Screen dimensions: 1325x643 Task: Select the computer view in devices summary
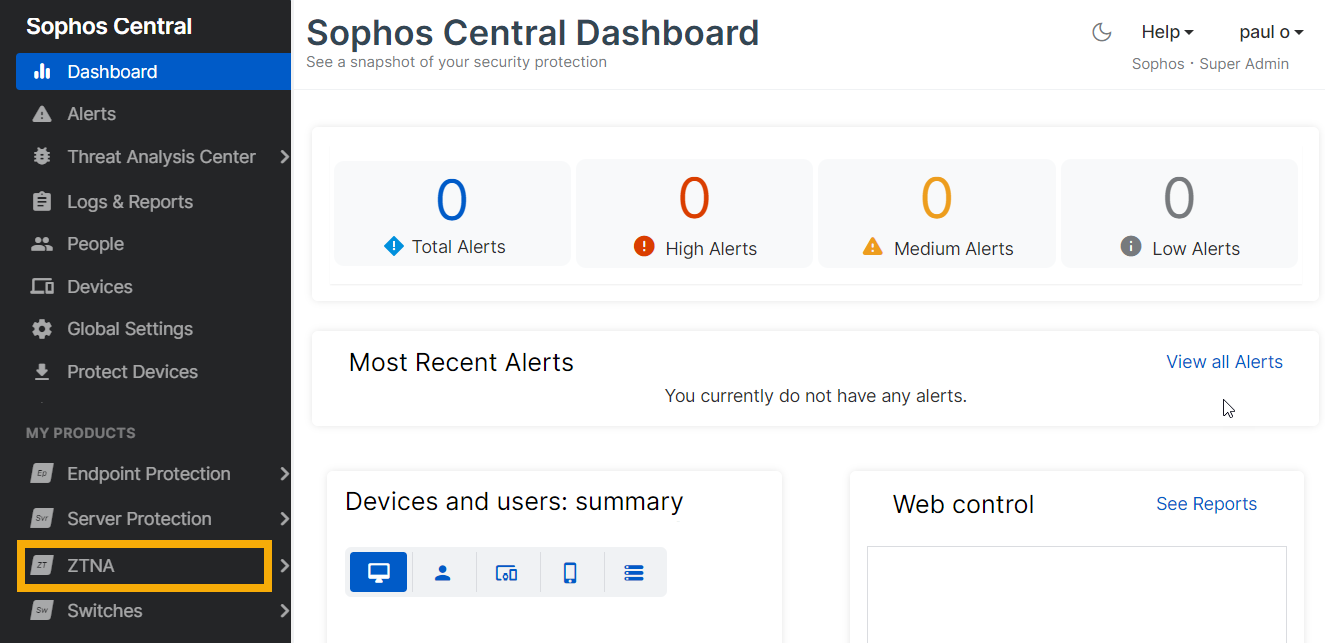pos(378,573)
